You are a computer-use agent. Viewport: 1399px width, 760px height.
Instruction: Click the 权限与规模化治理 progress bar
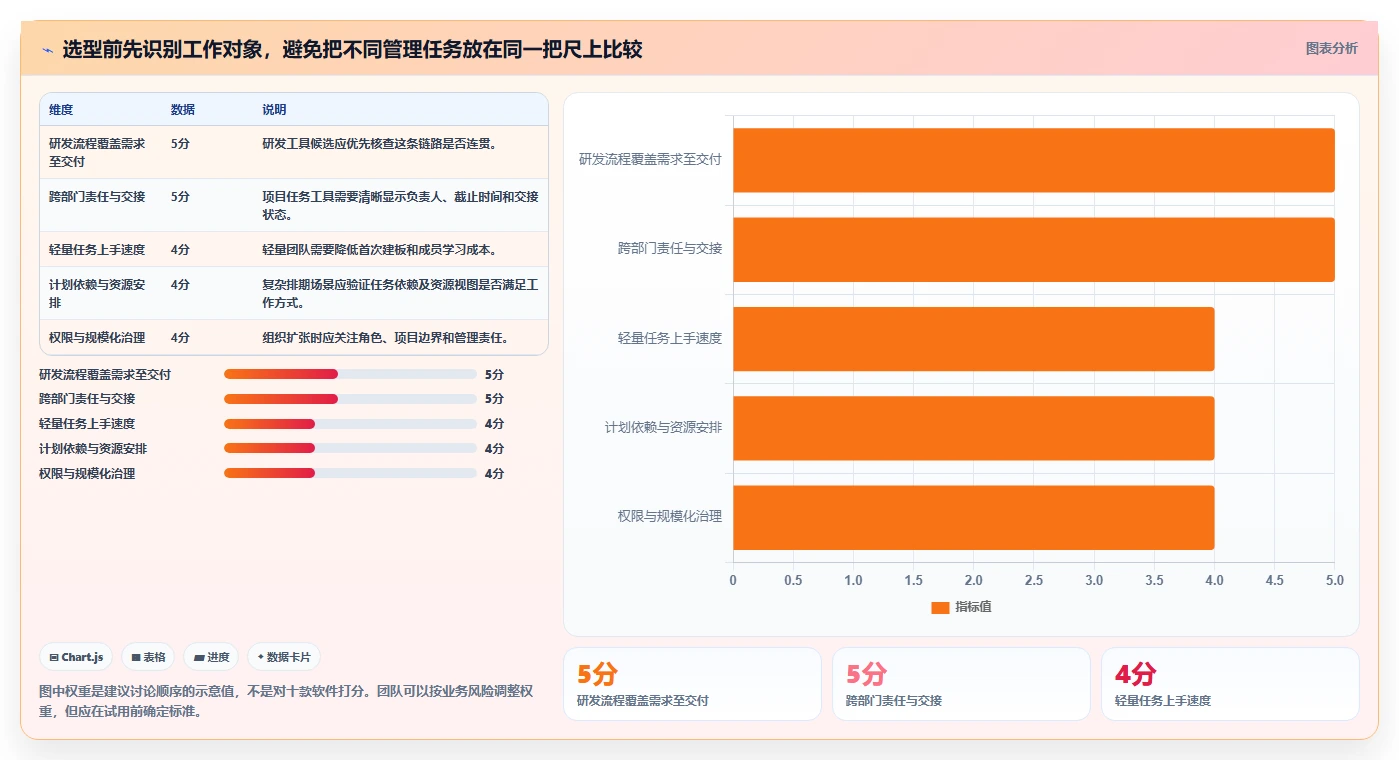[350, 473]
